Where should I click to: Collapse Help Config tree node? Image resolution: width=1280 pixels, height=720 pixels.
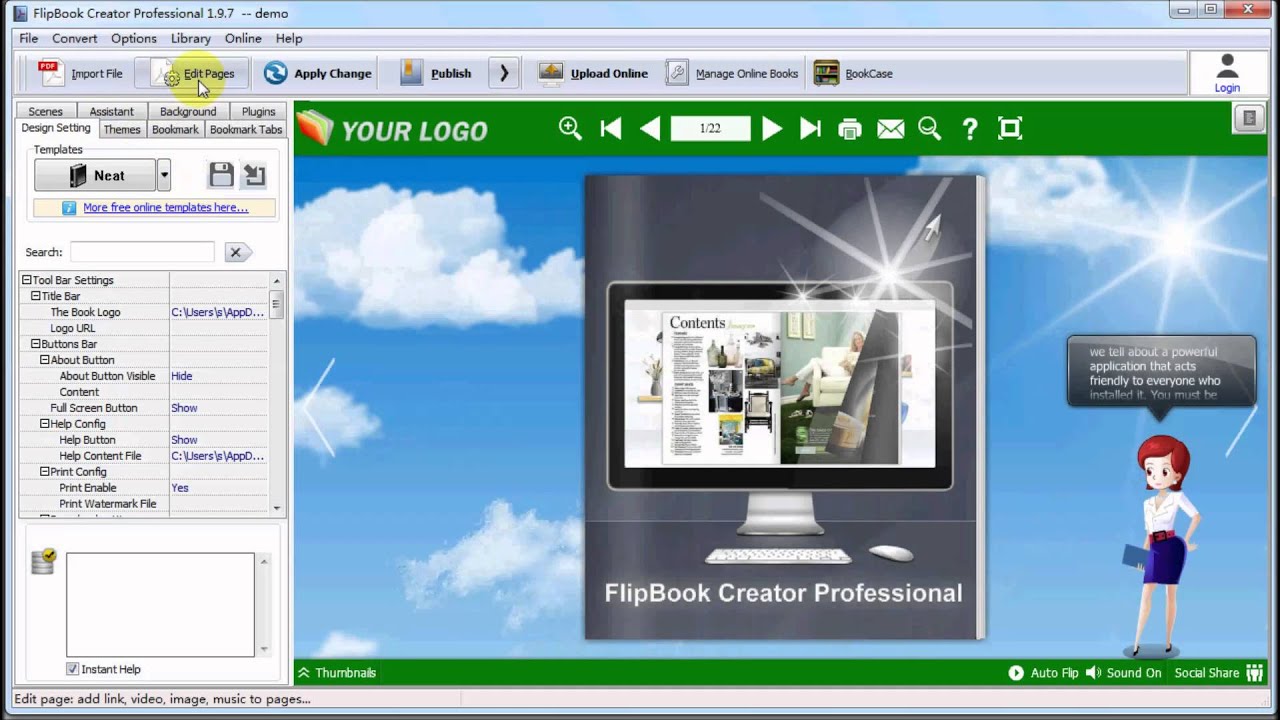[45, 424]
